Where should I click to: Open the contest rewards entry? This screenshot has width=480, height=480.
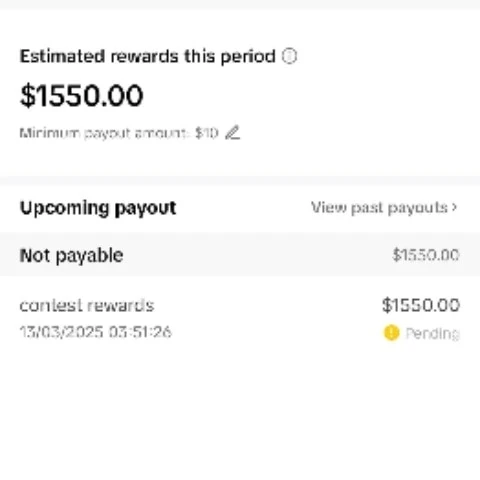(x=240, y=318)
